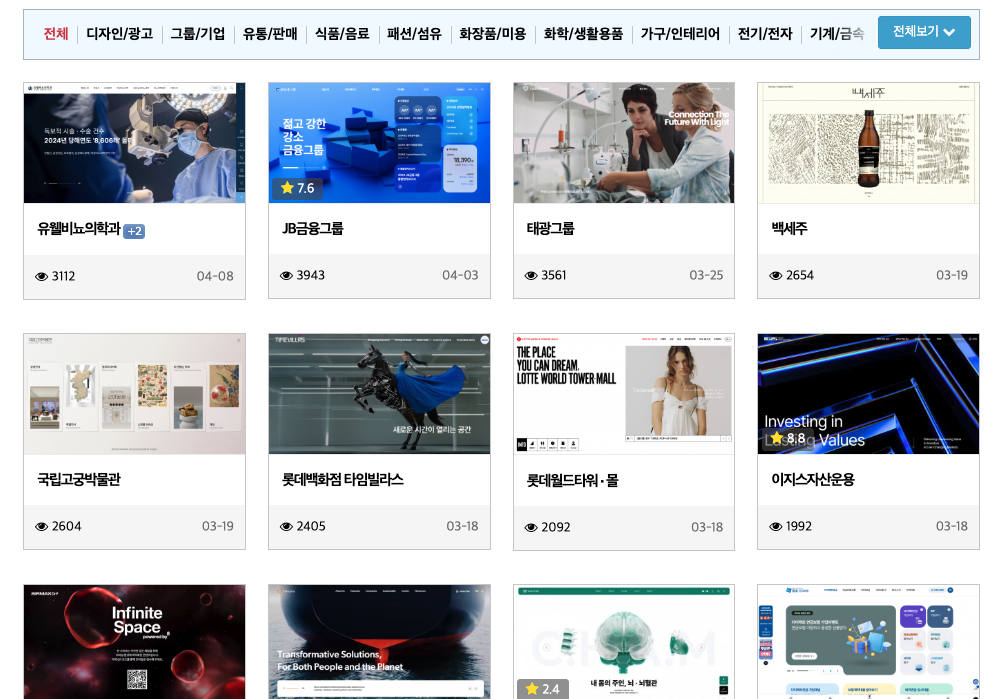This screenshot has width=1006, height=699.
Task: Click the eye icon beside 3112 views
Action: click(x=42, y=277)
